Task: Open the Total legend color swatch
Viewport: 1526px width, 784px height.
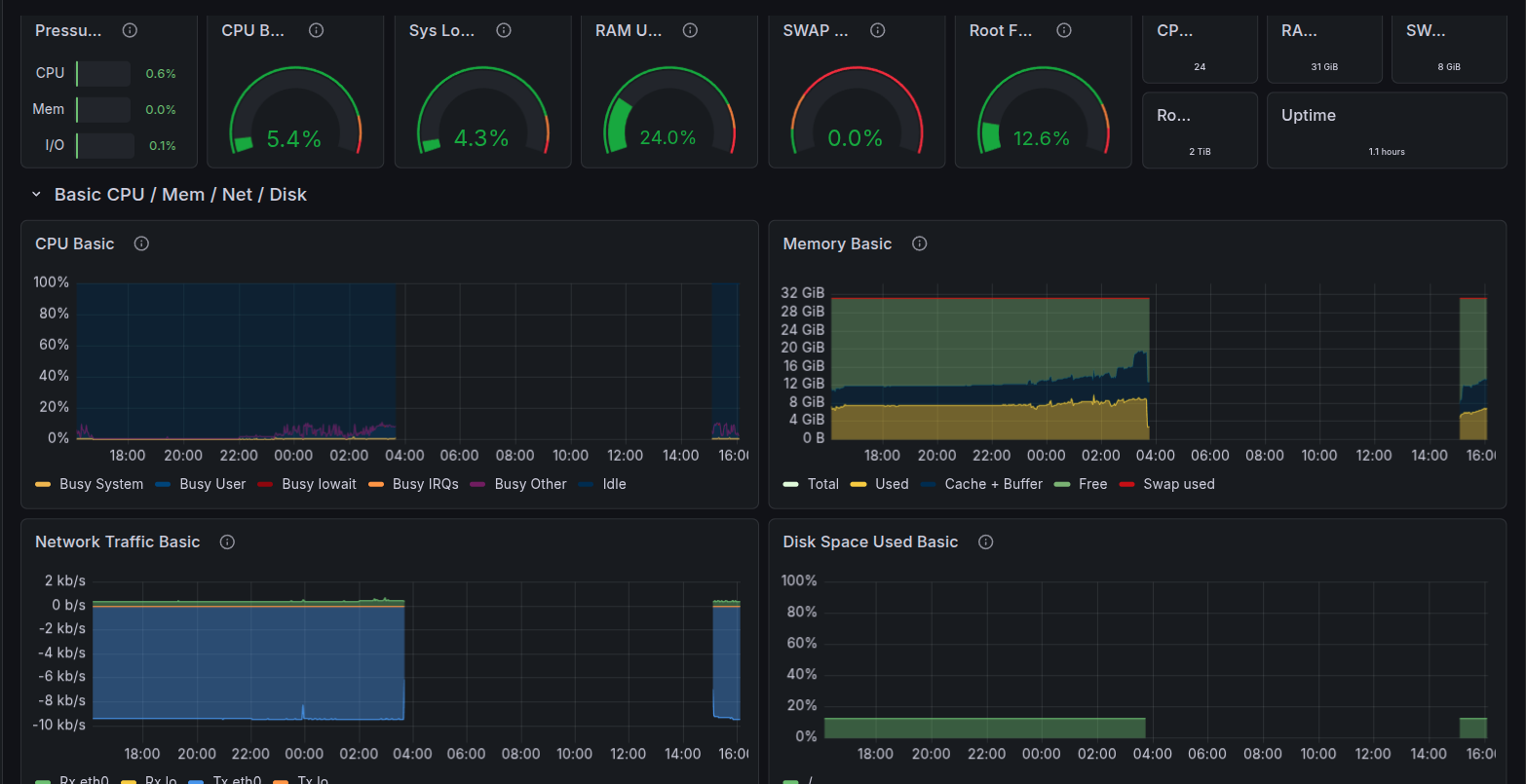Action: point(791,484)
